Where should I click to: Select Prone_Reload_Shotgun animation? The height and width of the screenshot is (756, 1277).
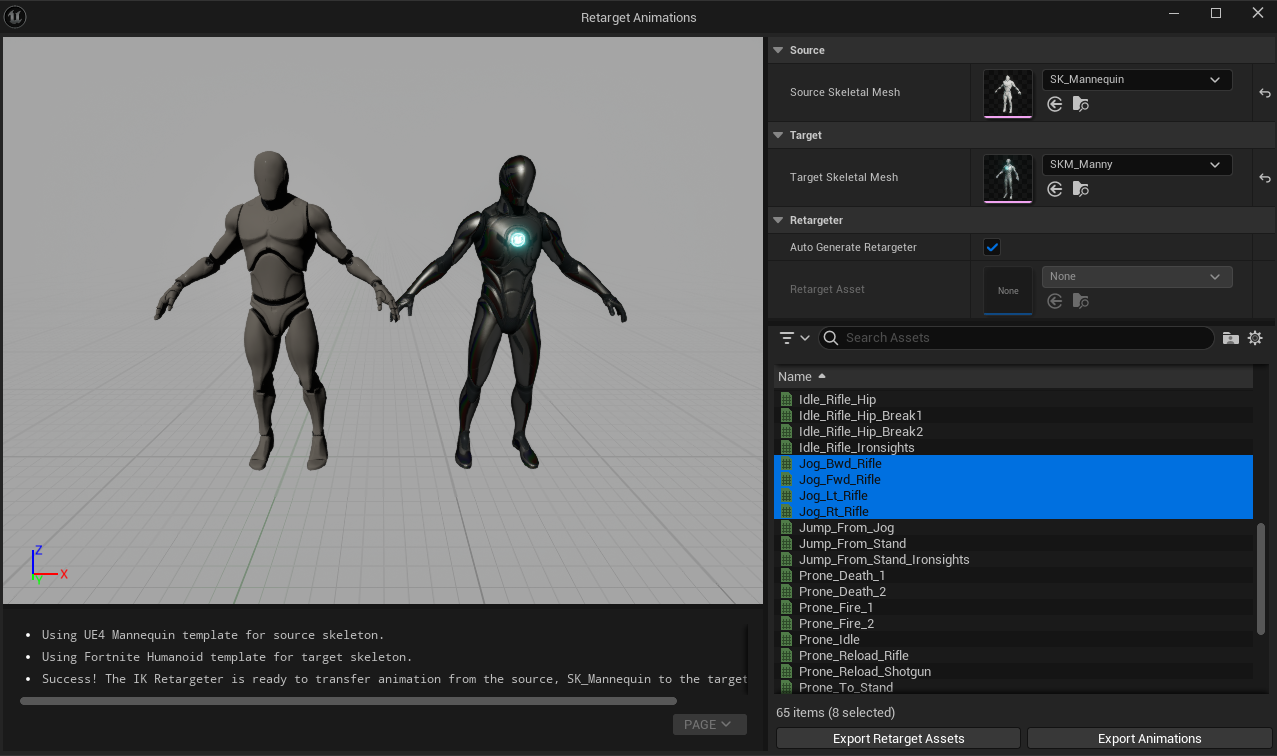(1013, 672)
